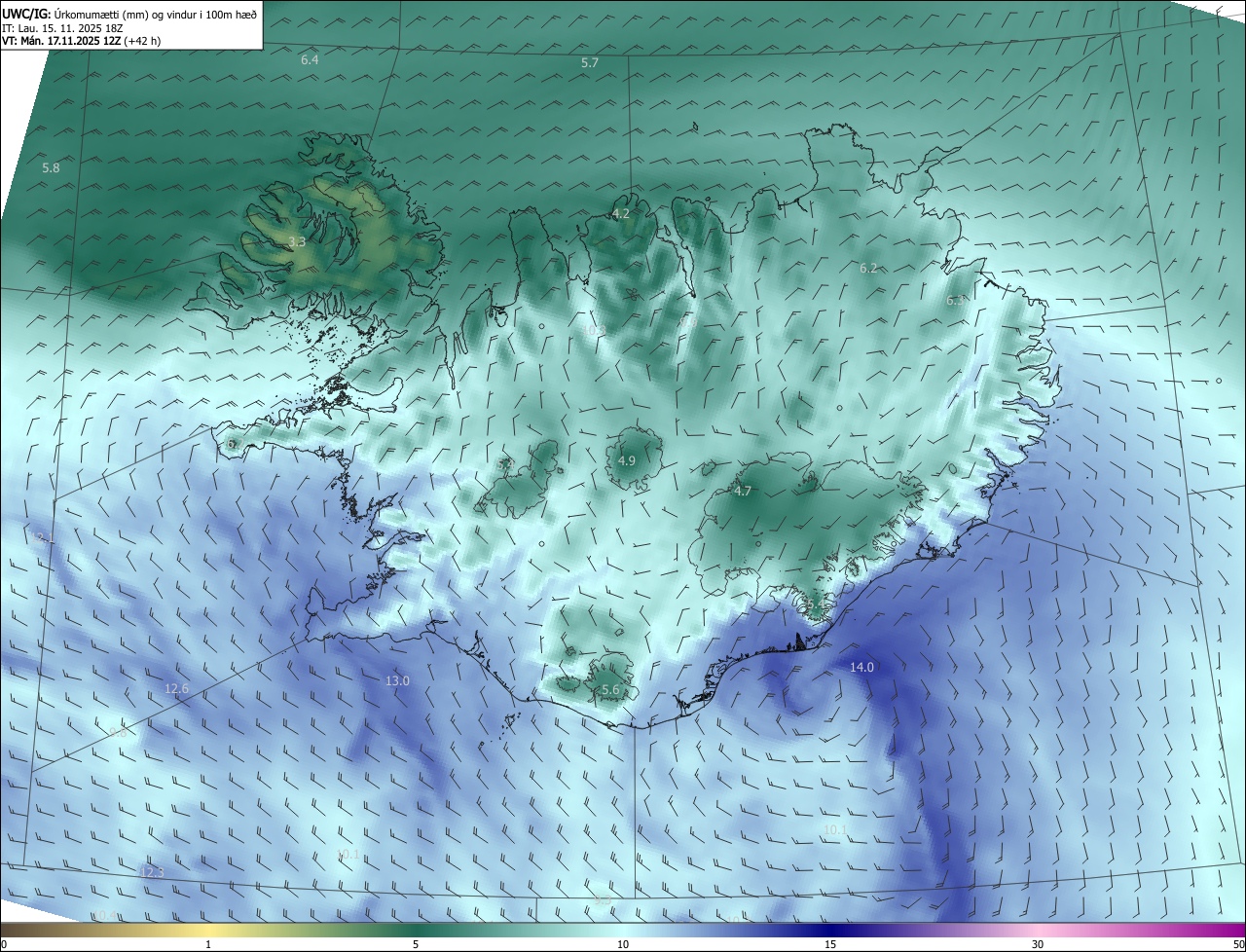Click the dark navy color scale segment at 15
1246x952 pixels.
(x=830, y=931)
